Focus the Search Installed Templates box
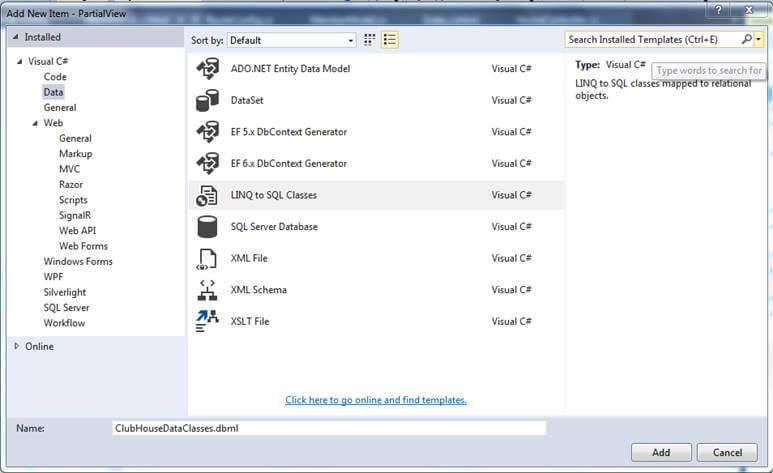This screenshot has height=473, width=773. point(652,39)
